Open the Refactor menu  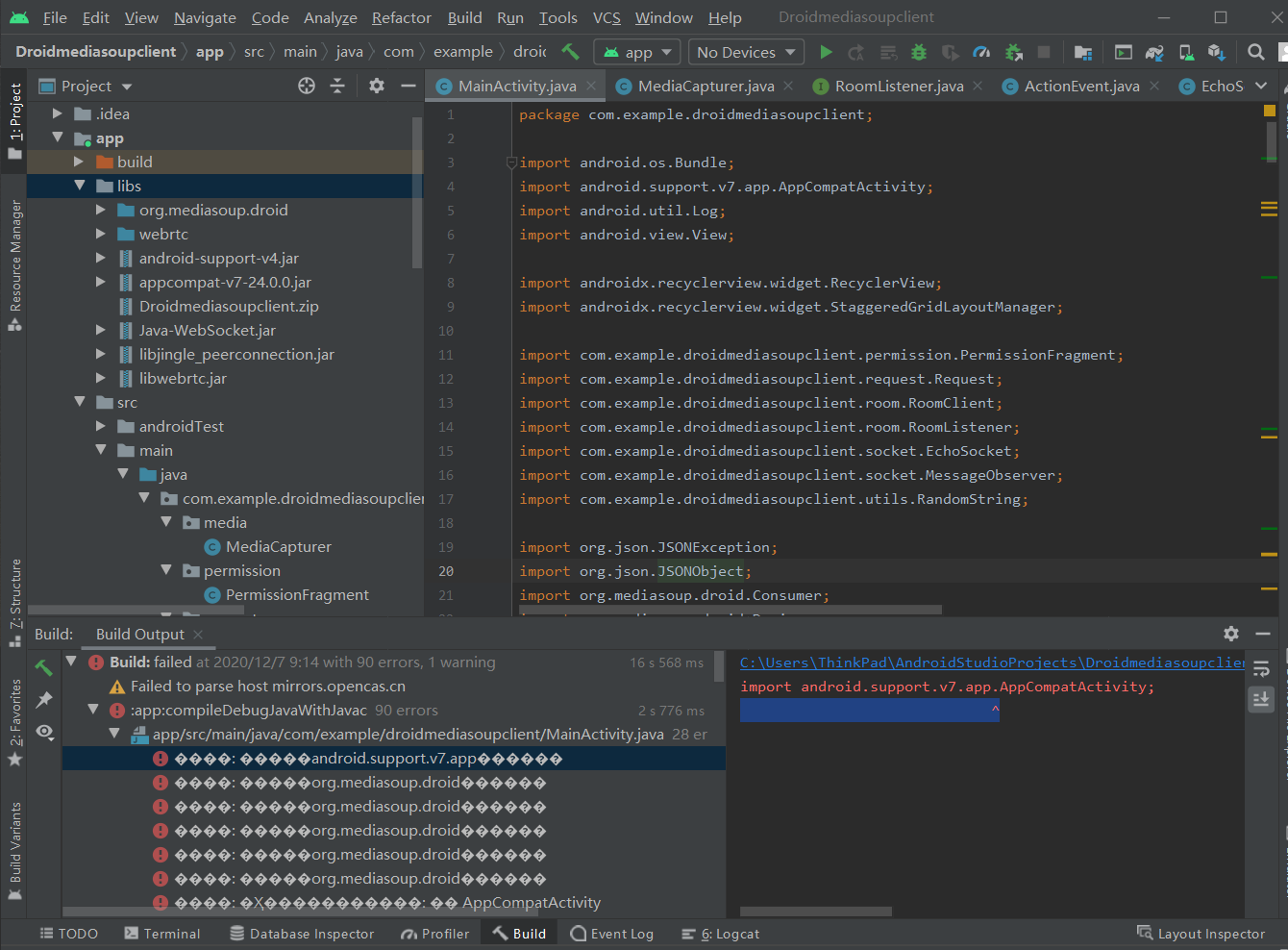point(402,17)
